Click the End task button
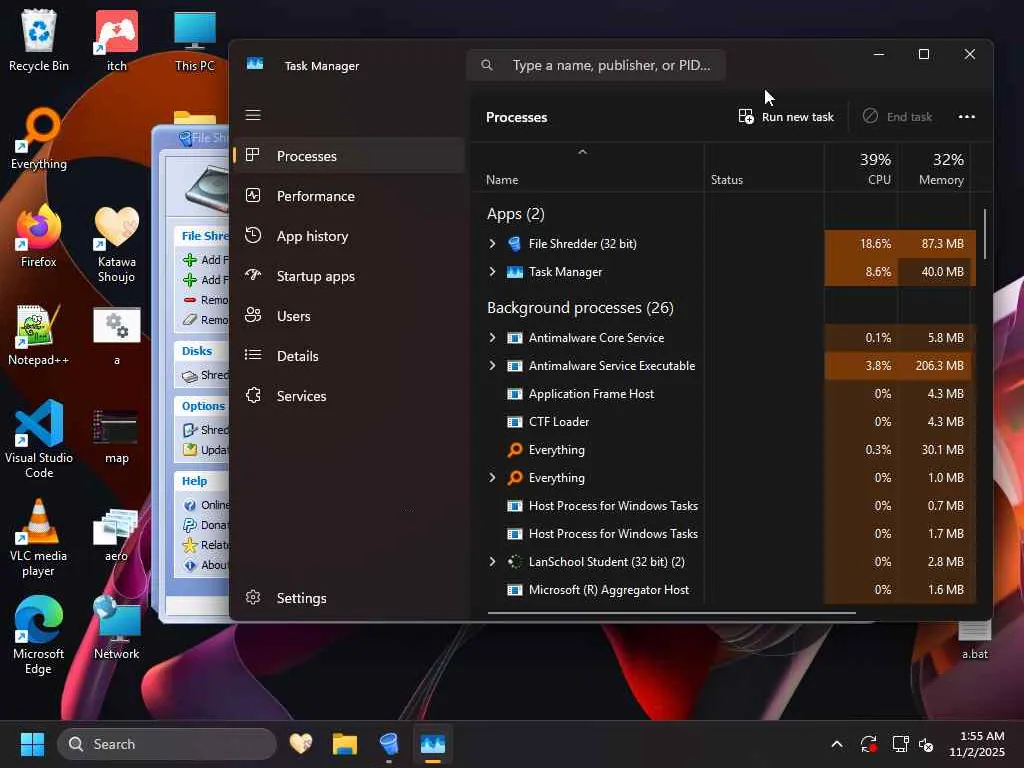The width and height of the screenshot is (1024, 768). [897, 117]
